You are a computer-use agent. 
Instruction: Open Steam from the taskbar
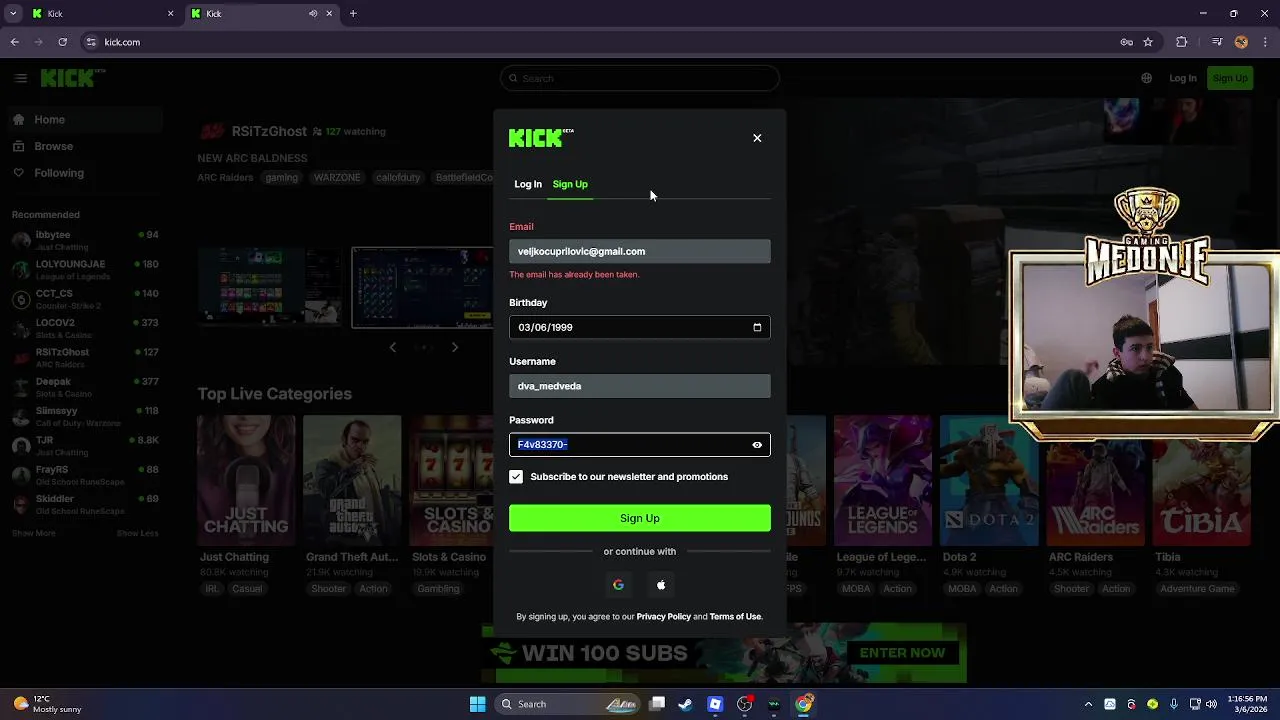pos(685,704)
